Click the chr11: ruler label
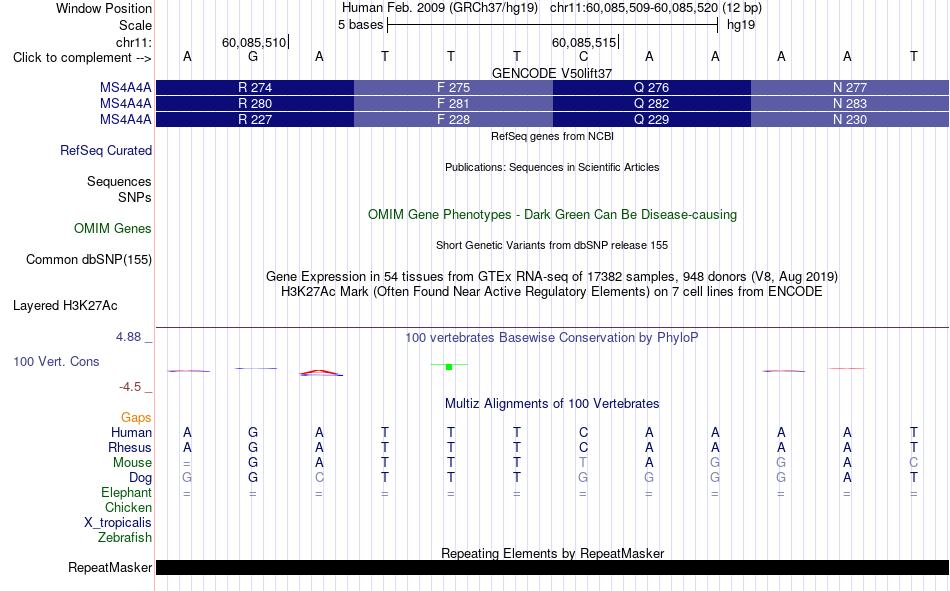 [133, 42]
